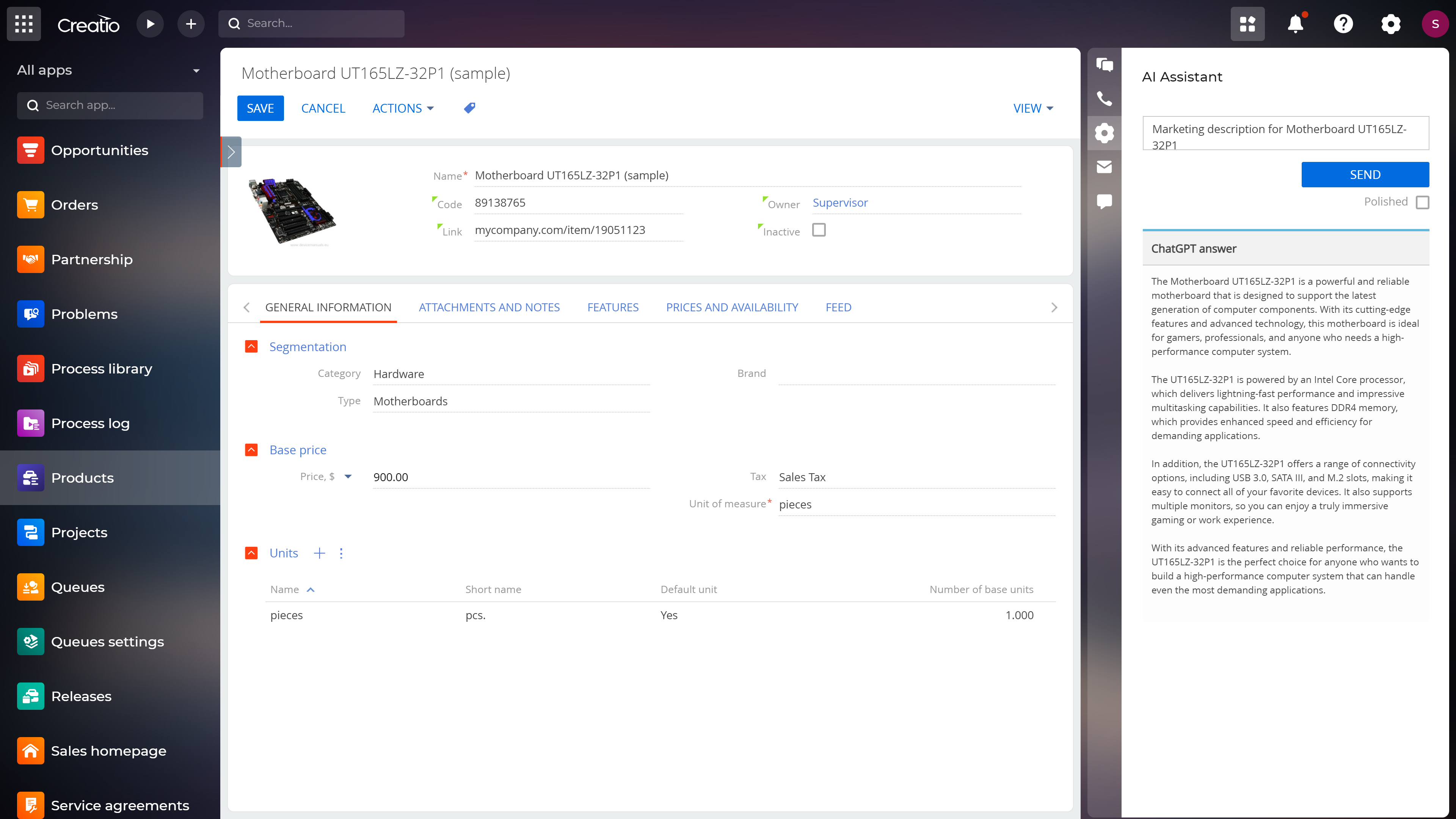Image resolution: width=1456 pixels, height=819 pixels.
Task: Open notifications
Action: pos(1295,24)
